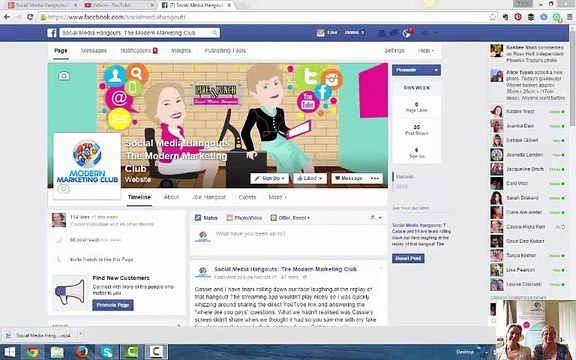Image resolution: width=576 pixels, height=360 pixels.
Task: Open the Insights tab
Action: pos(181,51)
